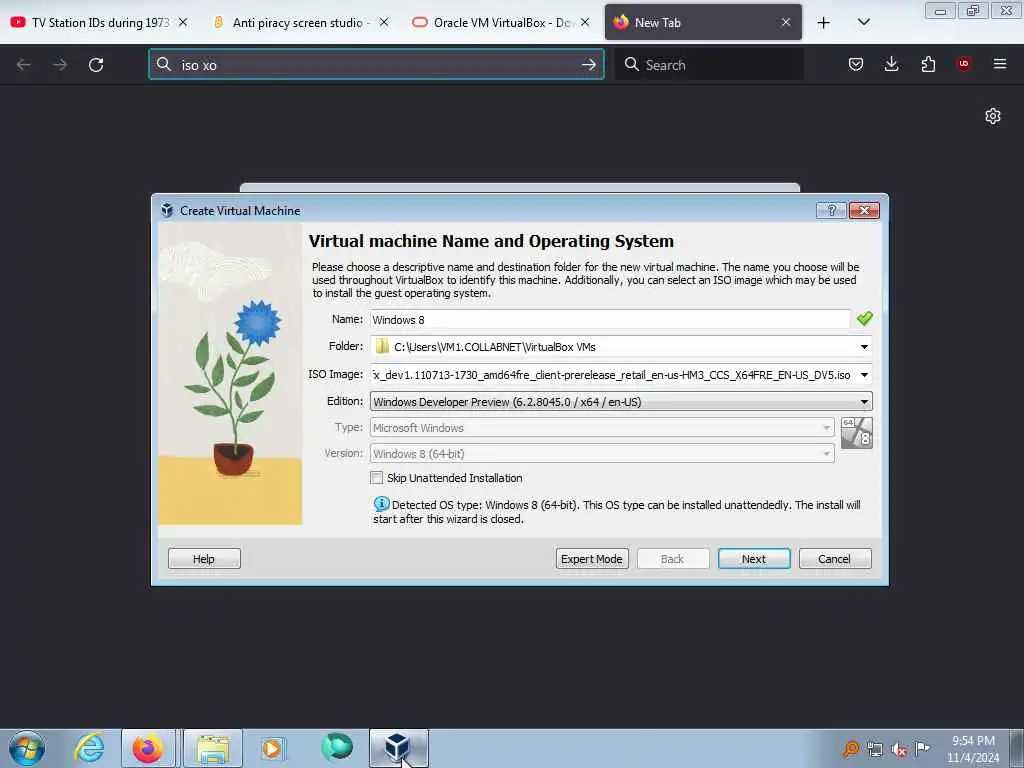Open the Version Windows 8 dropdown
The image size is (1024, 768).
point(601,453)
